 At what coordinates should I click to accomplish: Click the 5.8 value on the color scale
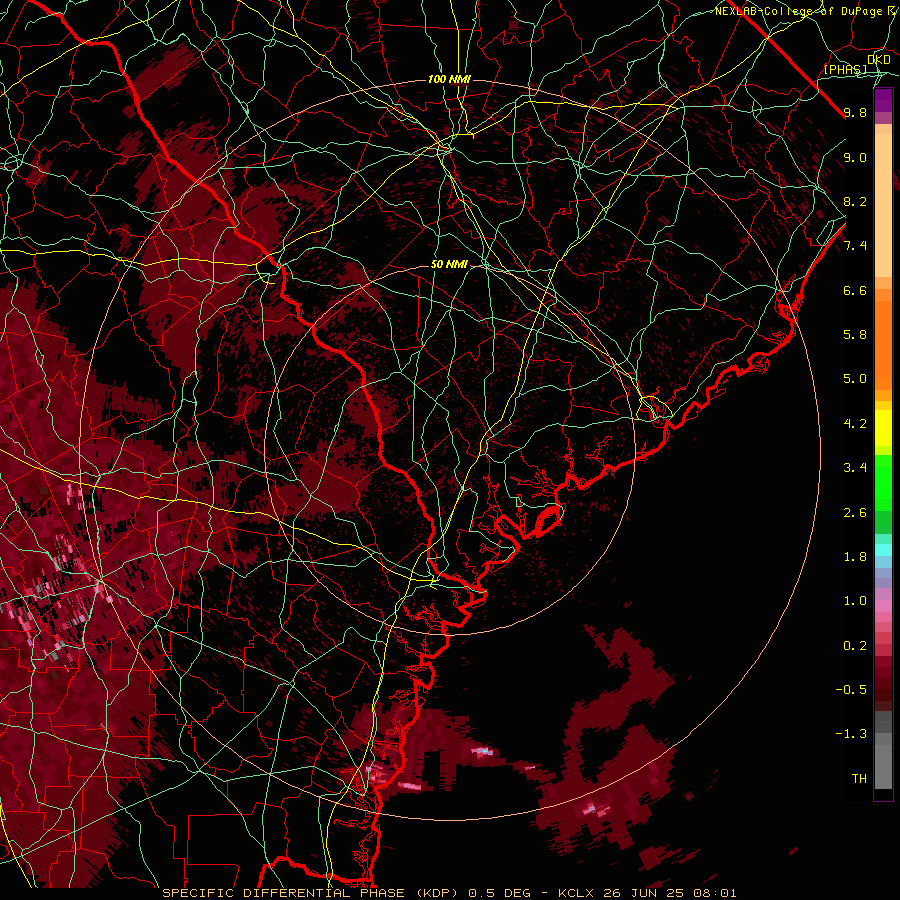(x=855, y=335)
